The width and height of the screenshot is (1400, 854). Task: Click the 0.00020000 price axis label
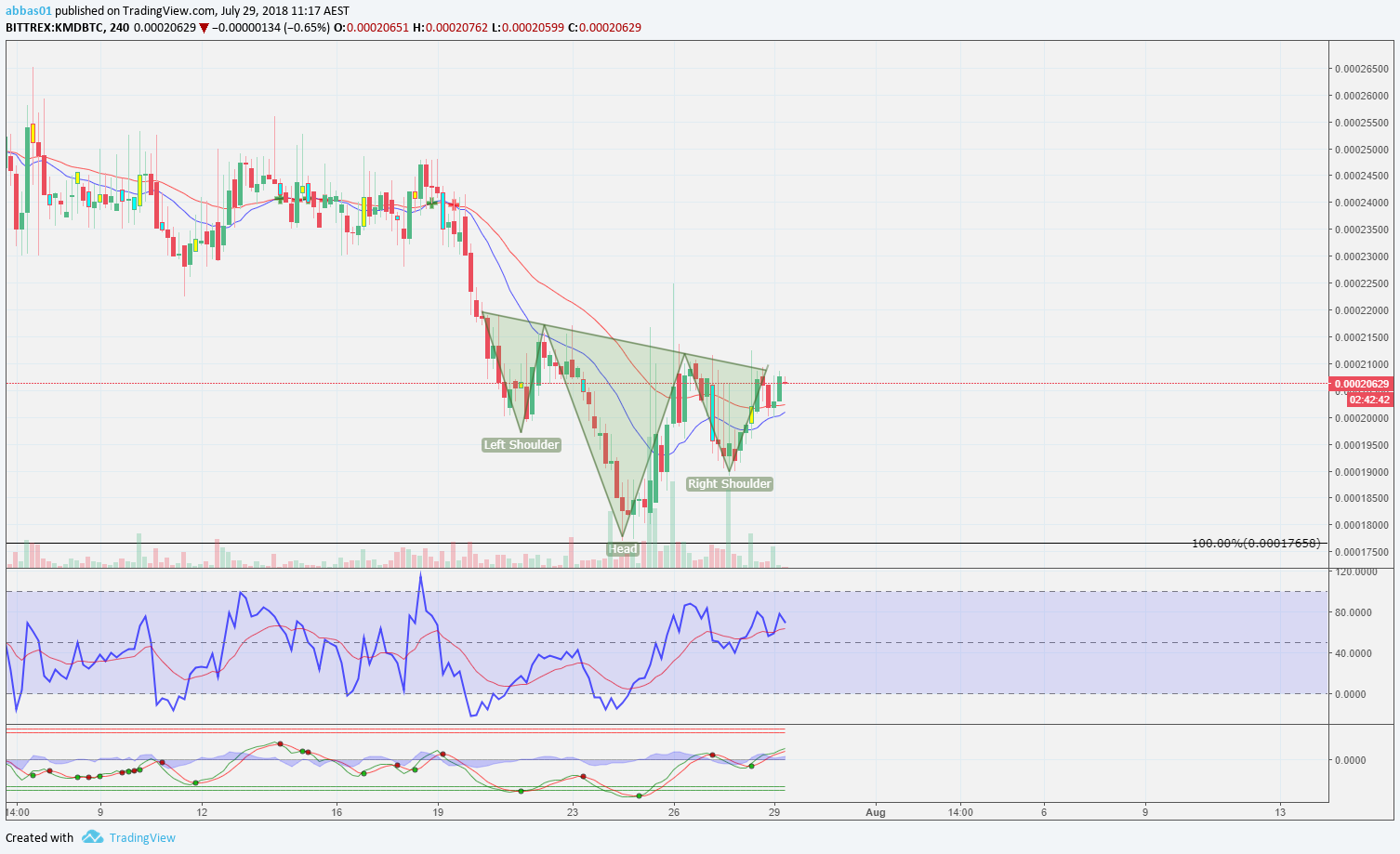[x=1362, y=418]
